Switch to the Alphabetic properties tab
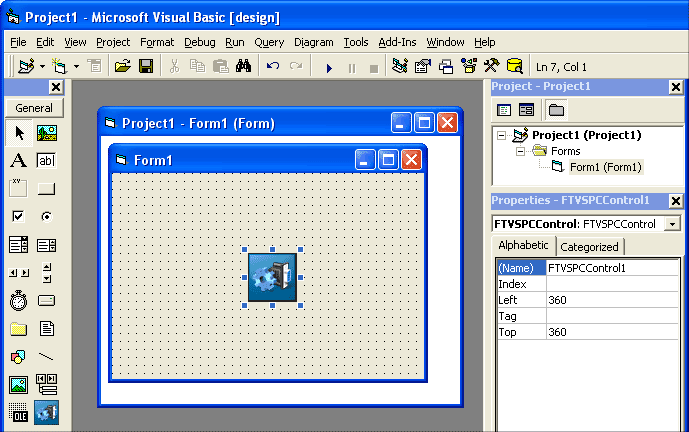 point(523,245)
